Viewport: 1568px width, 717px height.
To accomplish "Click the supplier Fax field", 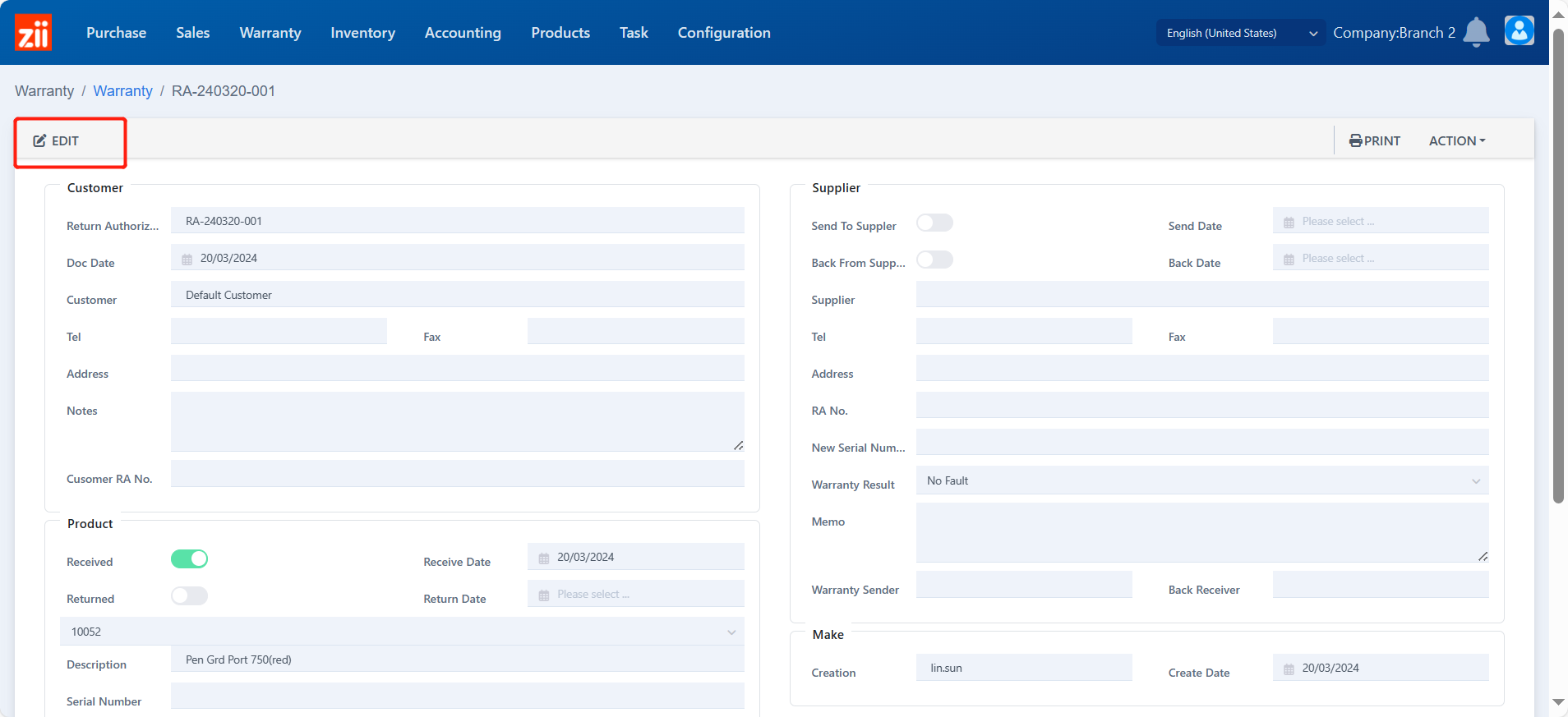I will tap(1381, 331).
